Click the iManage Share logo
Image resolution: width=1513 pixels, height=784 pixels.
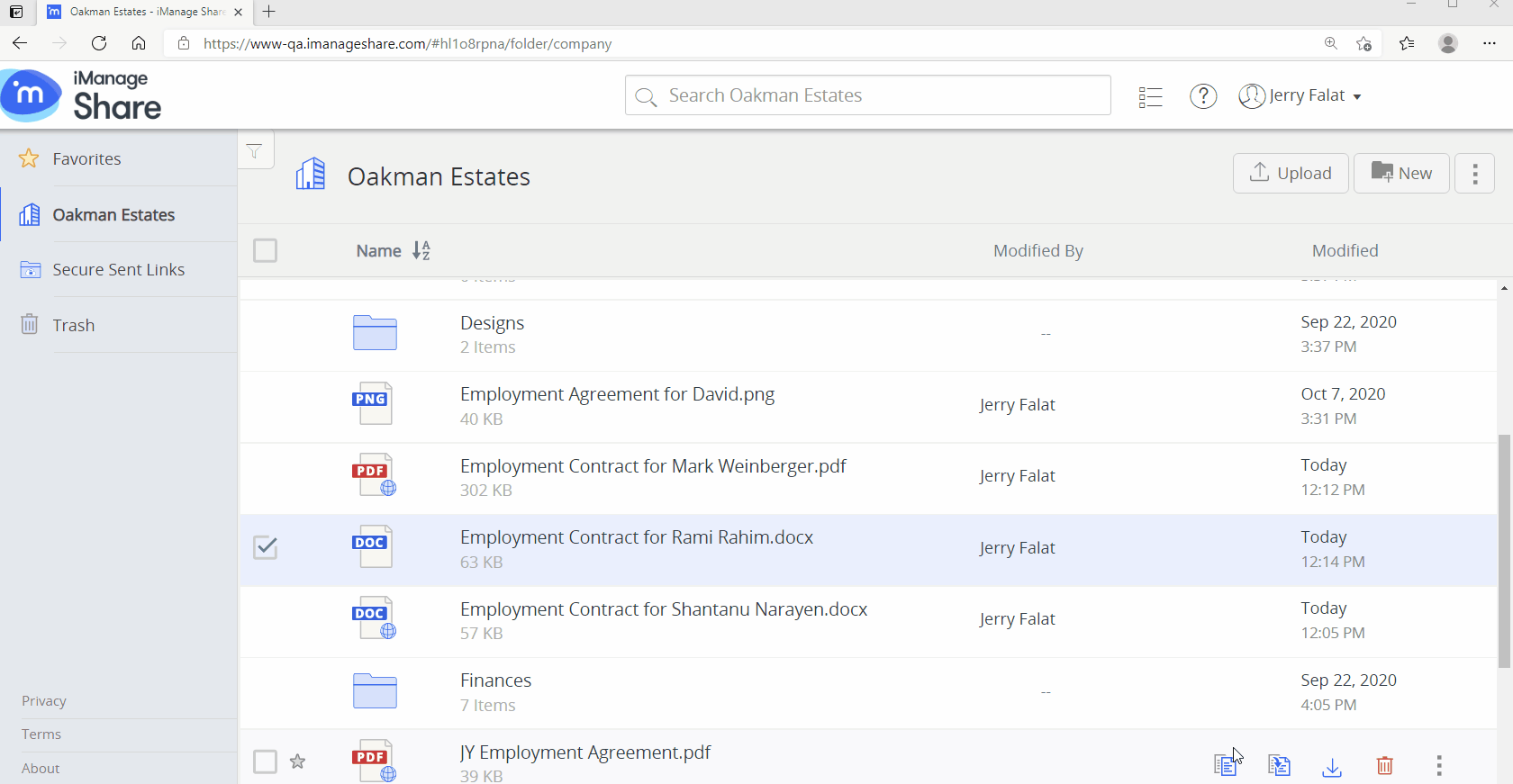point(81,95)
